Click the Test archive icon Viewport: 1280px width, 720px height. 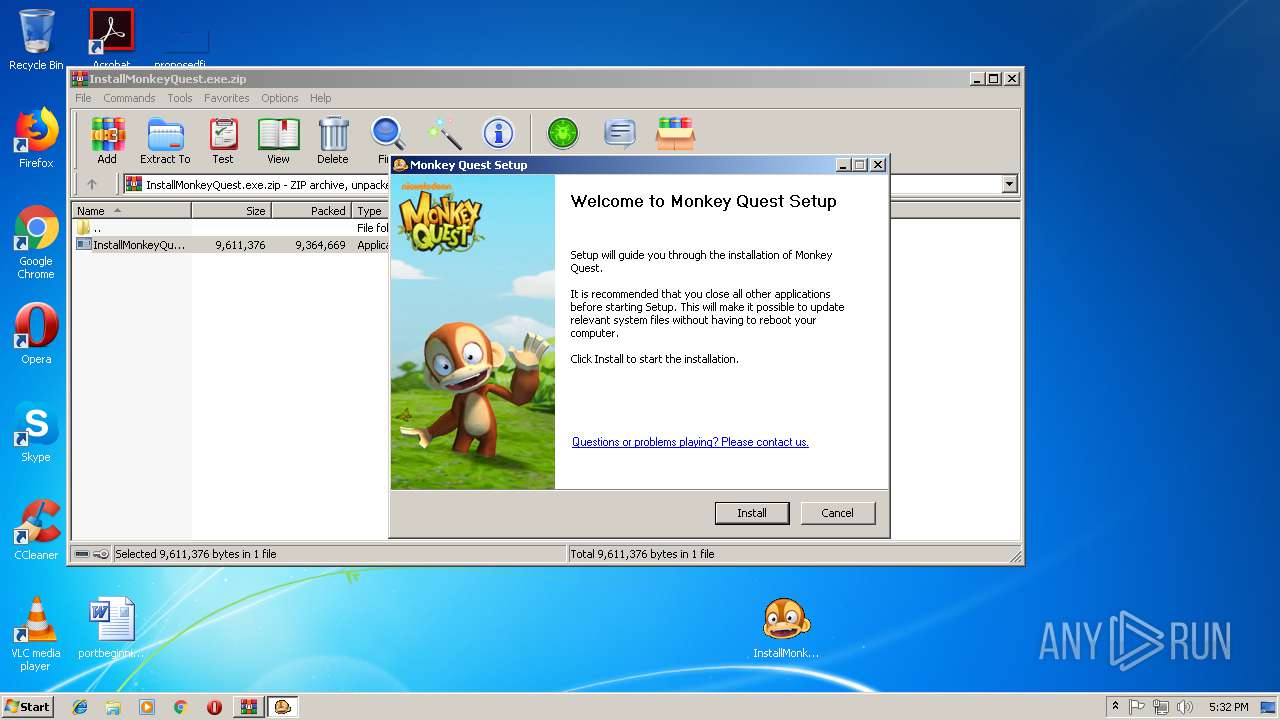coord(223,140)
